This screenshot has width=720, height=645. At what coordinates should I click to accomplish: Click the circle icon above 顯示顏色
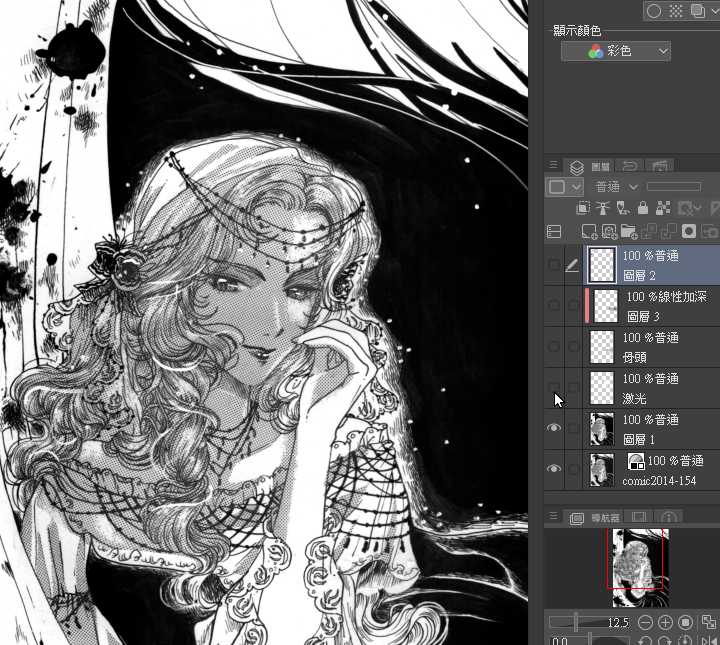coord(654,11)
